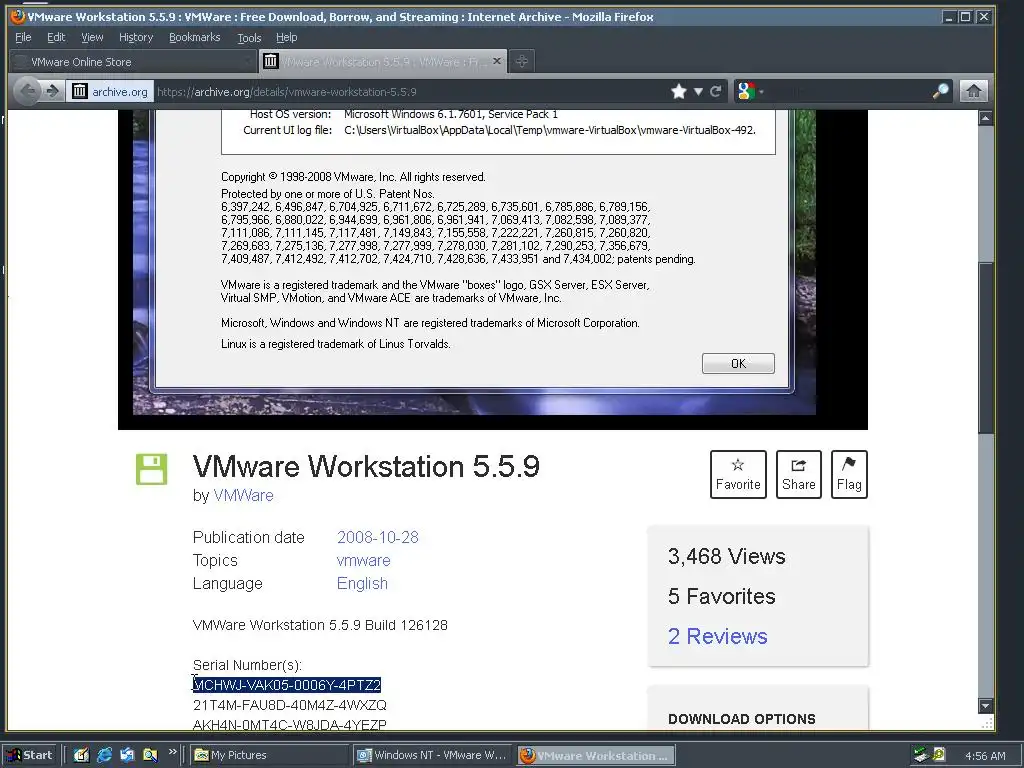Open the View menu

click(92, 37)
